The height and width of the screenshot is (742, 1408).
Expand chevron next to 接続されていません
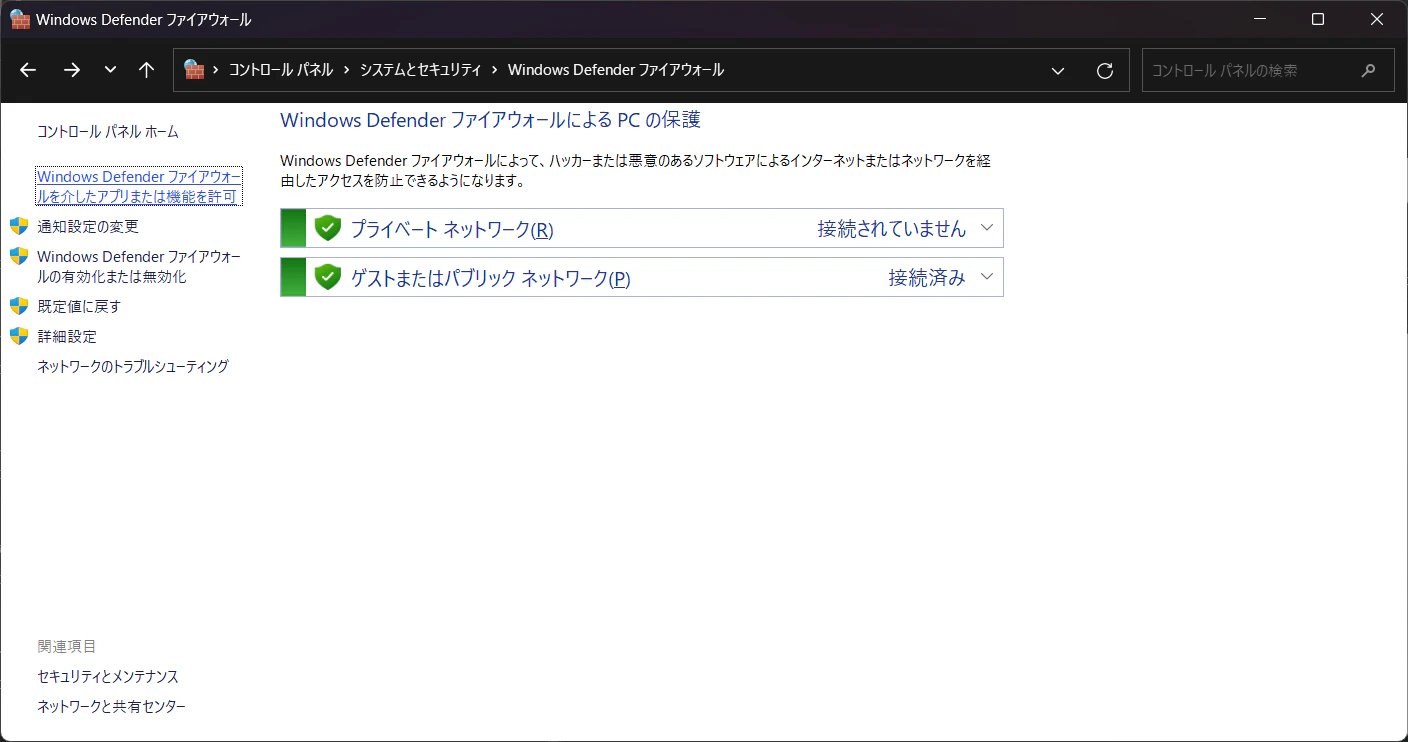point(987,228)
